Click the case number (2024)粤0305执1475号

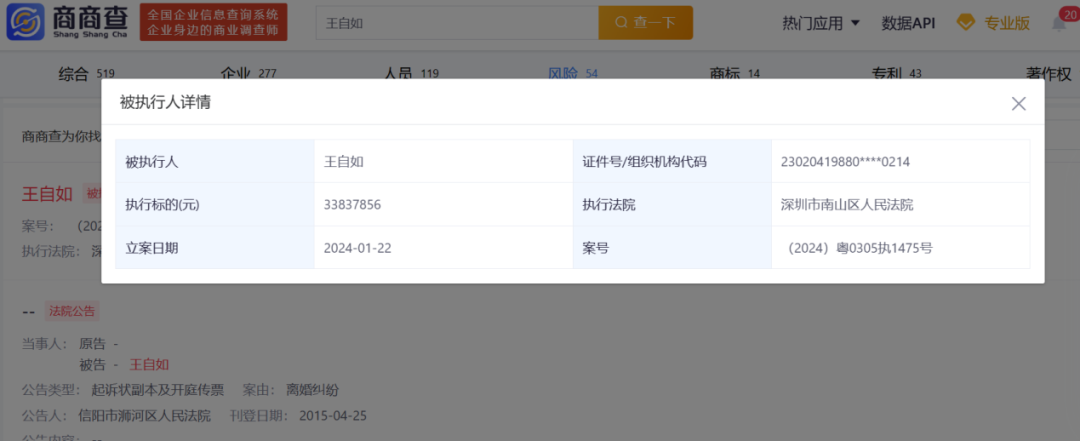click(x=859, y=248)
